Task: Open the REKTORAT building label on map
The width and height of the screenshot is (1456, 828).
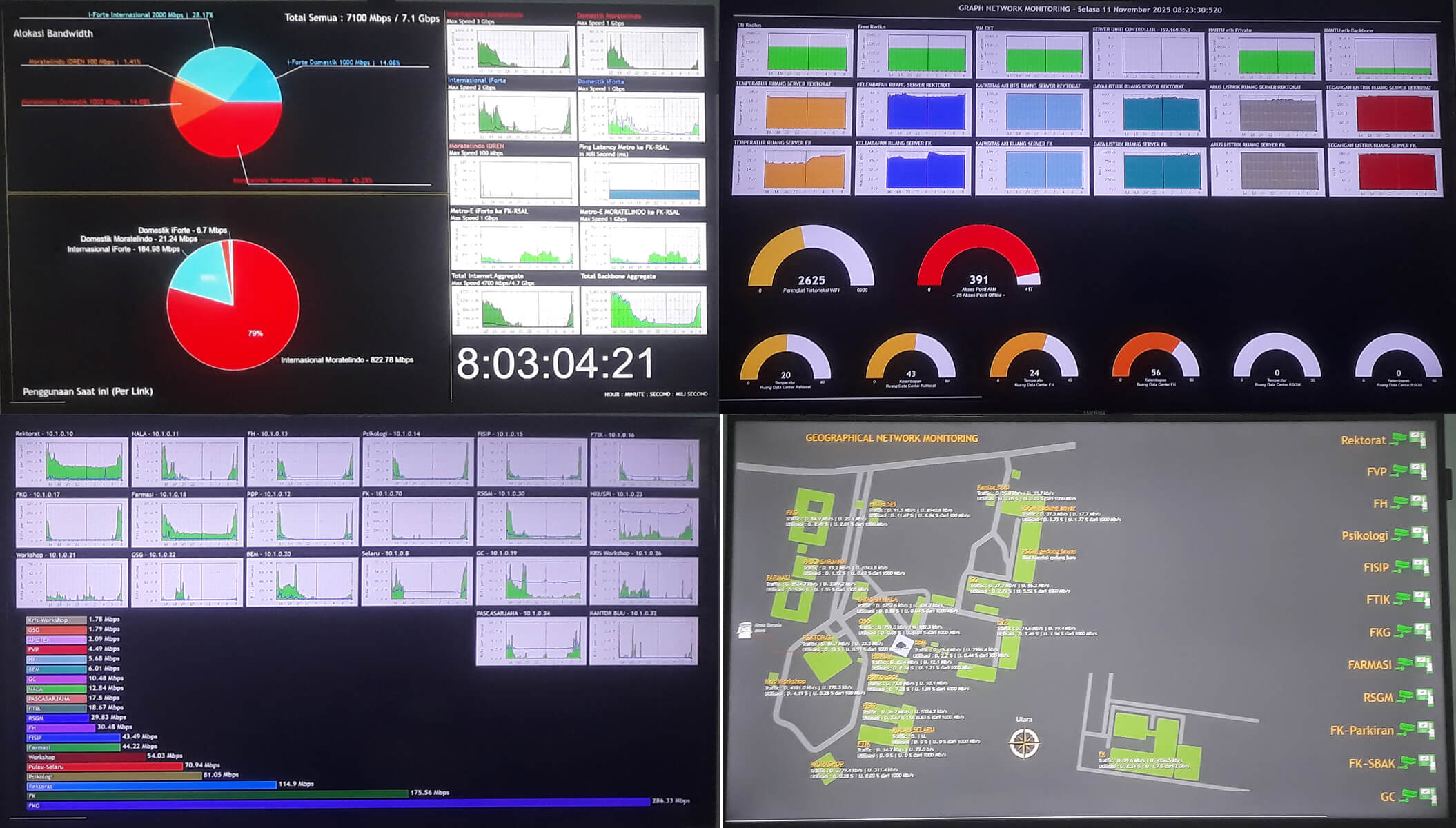Action: (817, 638)
